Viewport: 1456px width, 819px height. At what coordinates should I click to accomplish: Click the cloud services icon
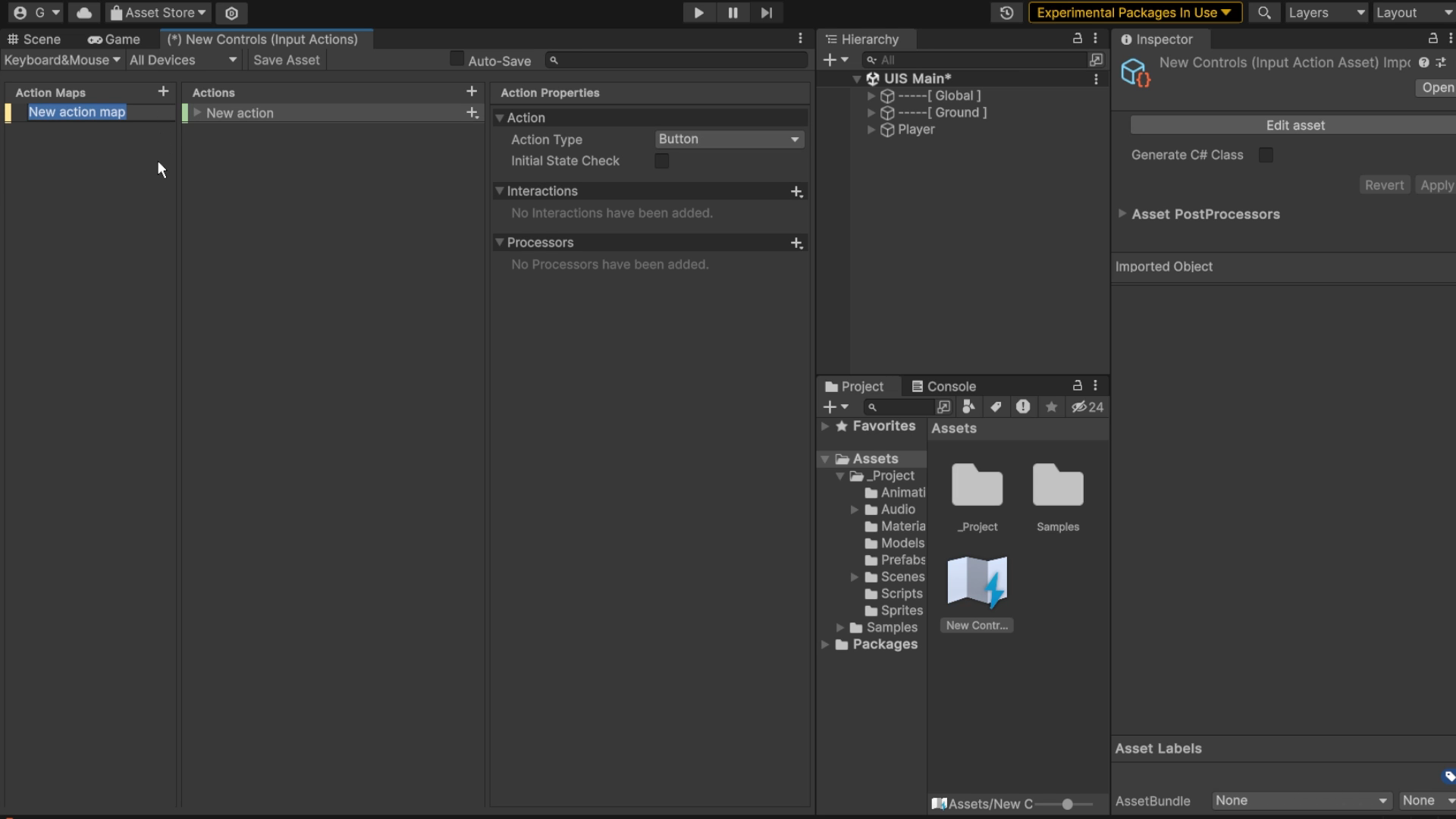point(84,13)
